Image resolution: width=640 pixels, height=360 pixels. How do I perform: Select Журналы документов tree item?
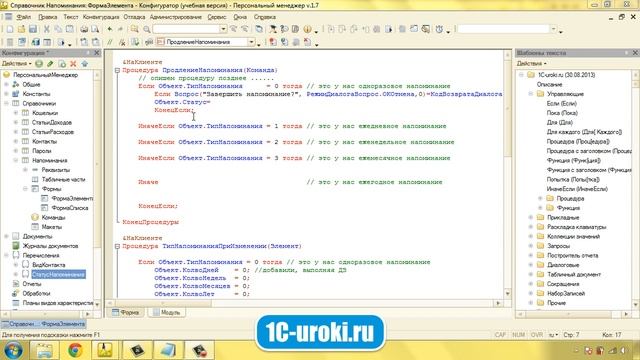[x=50, y=246]
